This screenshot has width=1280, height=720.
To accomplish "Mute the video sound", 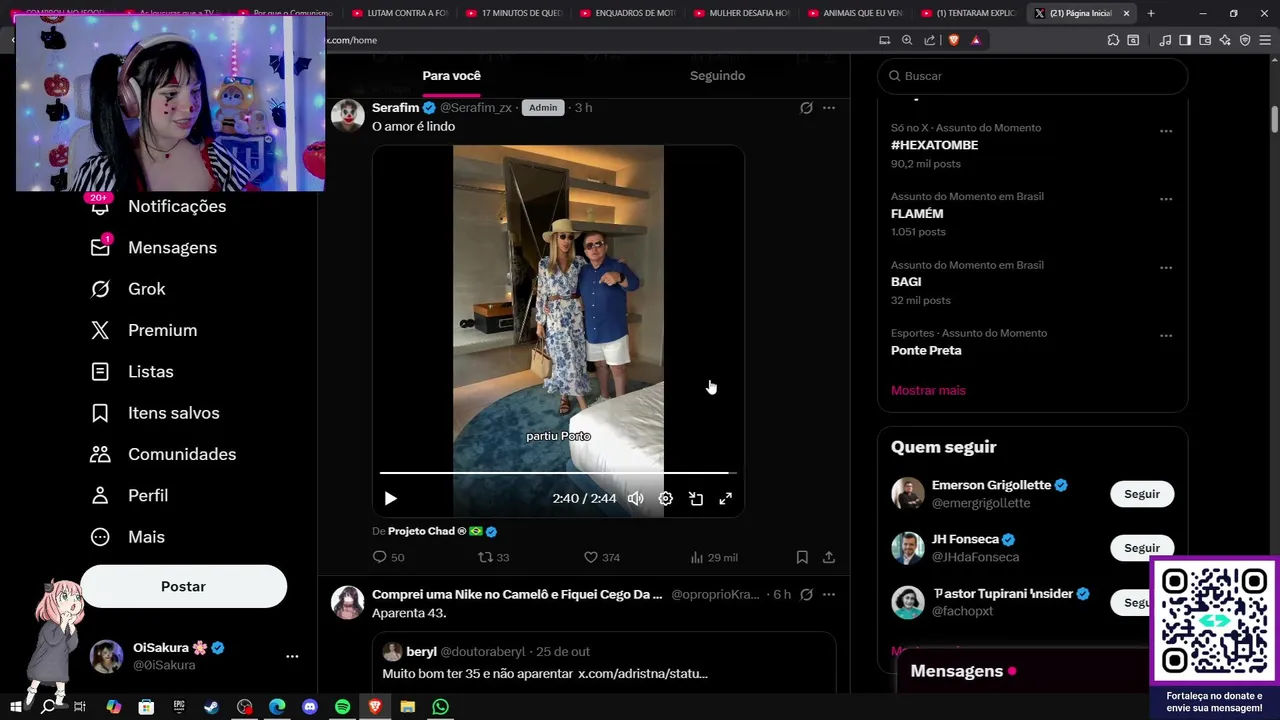I will pos(635,498).
